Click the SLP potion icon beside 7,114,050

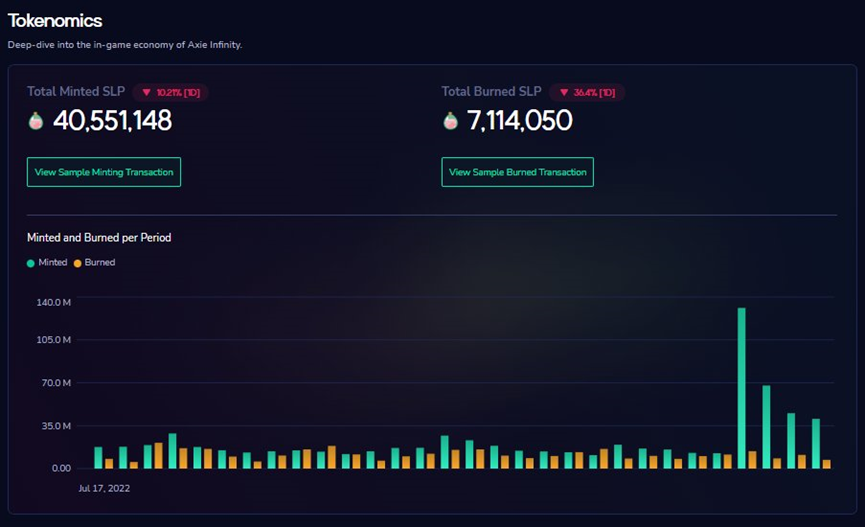[x=450, y=121]
